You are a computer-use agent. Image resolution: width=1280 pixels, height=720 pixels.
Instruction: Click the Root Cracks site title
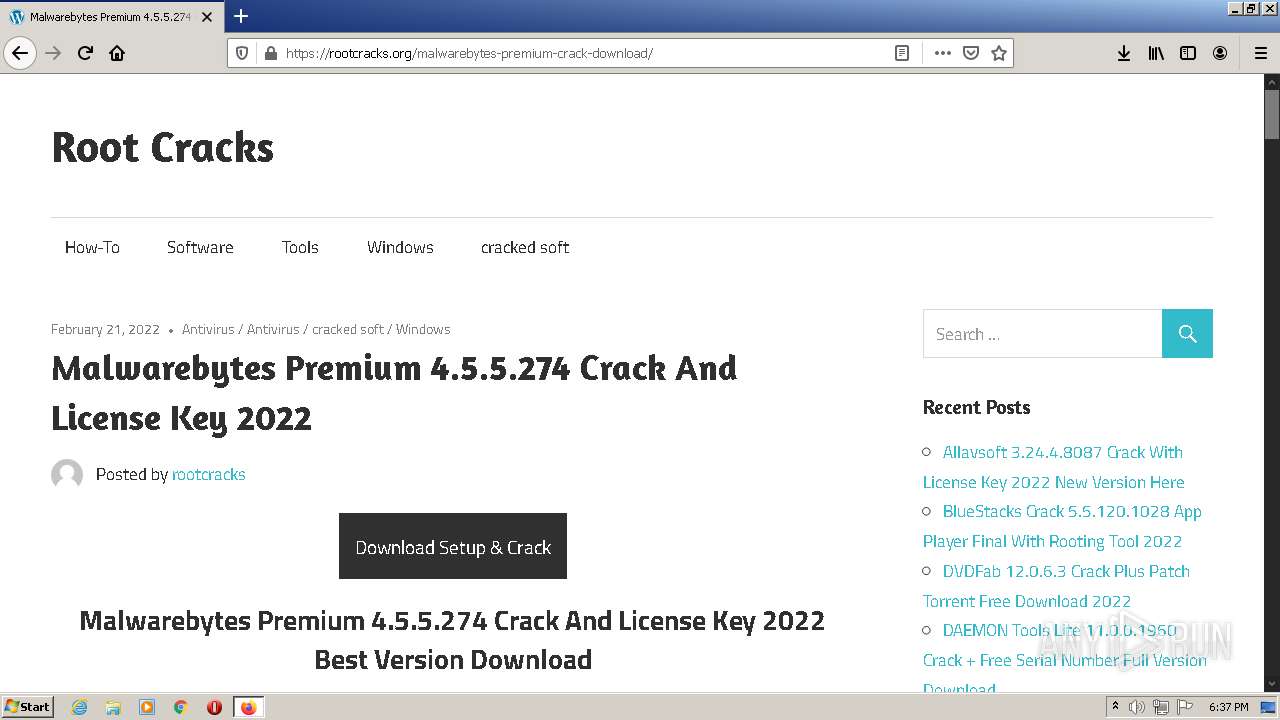pos(162,147)
